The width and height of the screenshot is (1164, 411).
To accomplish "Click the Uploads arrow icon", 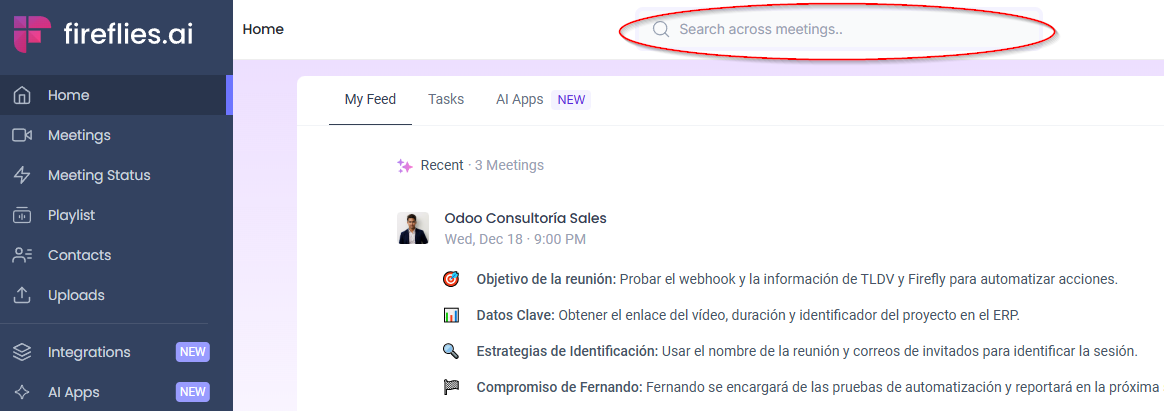I will (22, 296).
